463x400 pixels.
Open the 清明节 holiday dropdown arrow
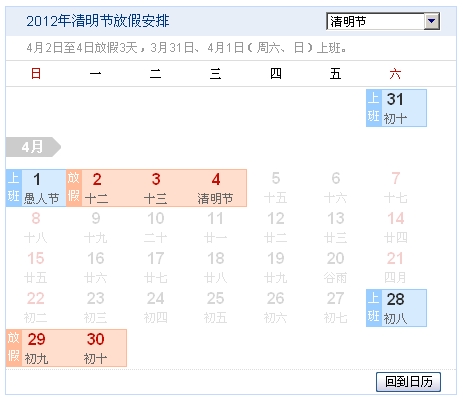(x=432, y=21)
